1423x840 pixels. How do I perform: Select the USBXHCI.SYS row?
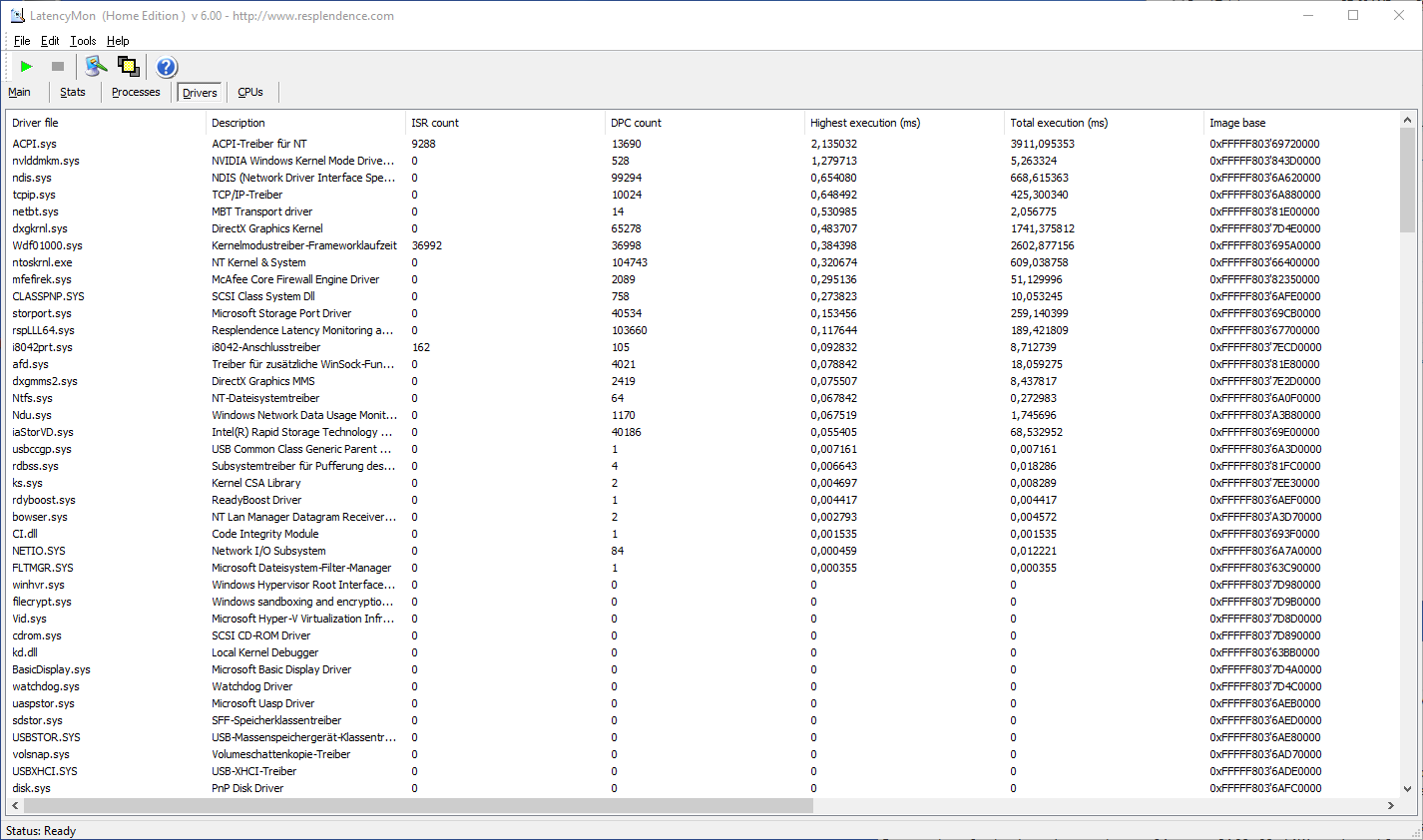coord(703,771)
